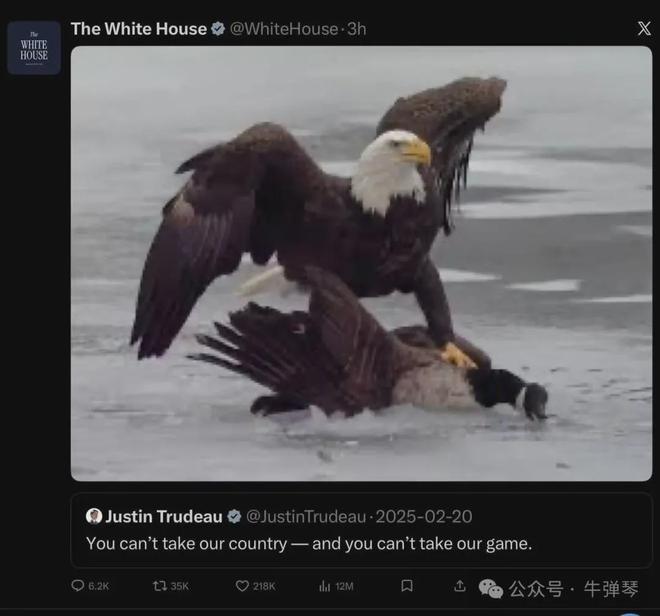Click the repost arrows icon
Viewport: 660px width, 616px height.
pos(160,586)
